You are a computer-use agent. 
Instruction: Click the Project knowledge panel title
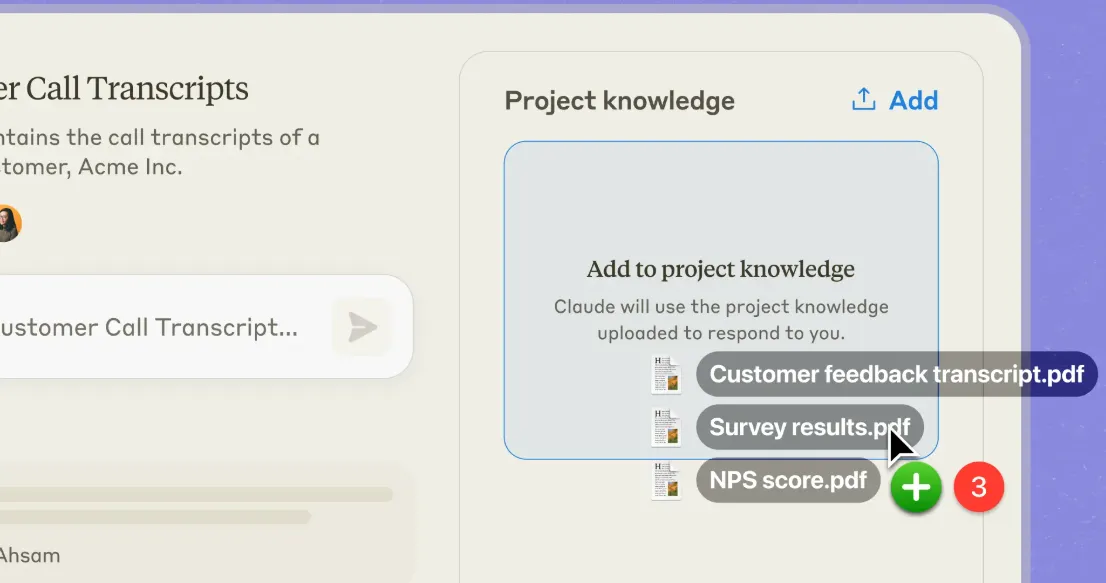pos(619,101)
